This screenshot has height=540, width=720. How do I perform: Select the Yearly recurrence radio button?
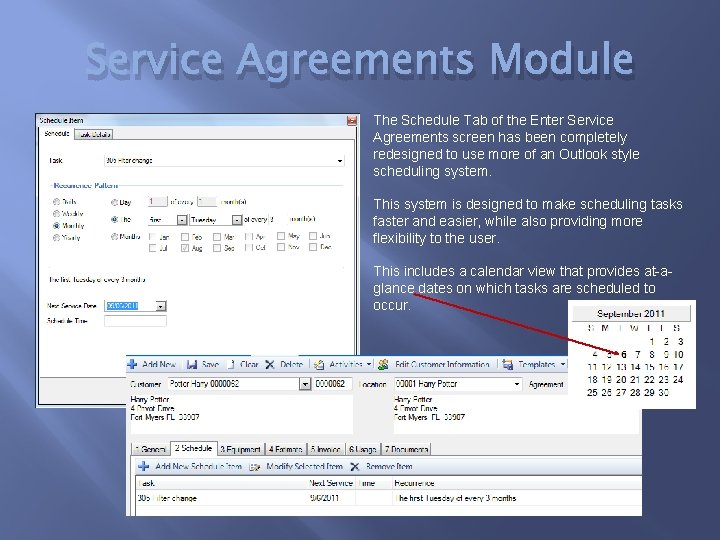56,237
